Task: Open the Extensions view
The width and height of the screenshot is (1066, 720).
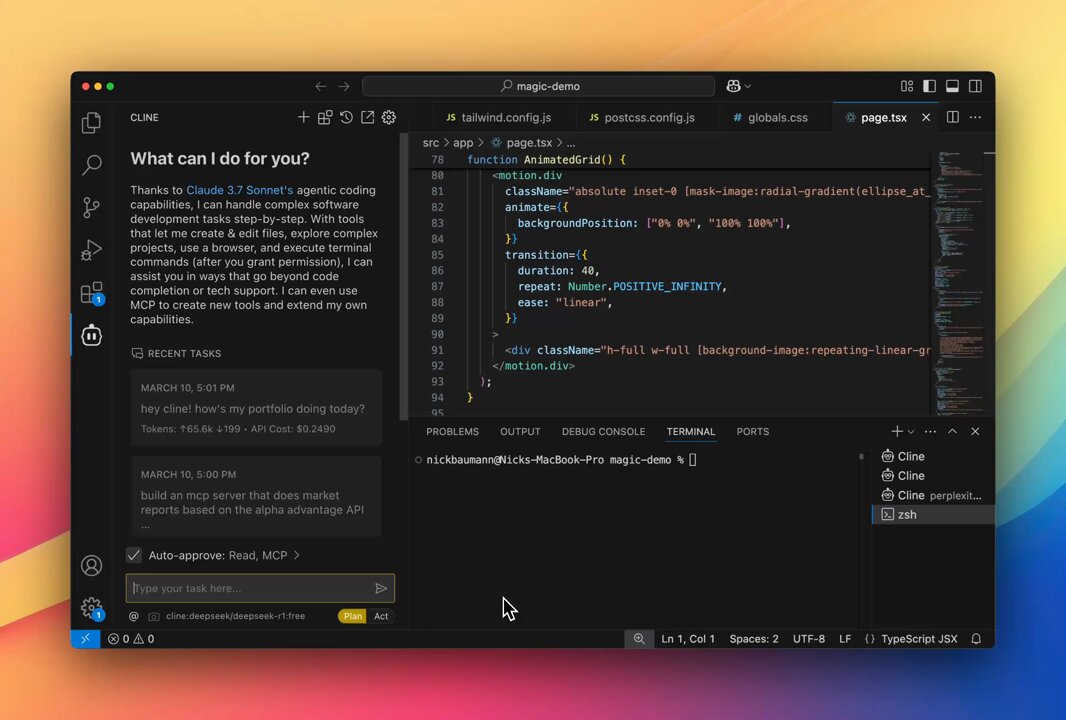Action: (x=91, y=293)
